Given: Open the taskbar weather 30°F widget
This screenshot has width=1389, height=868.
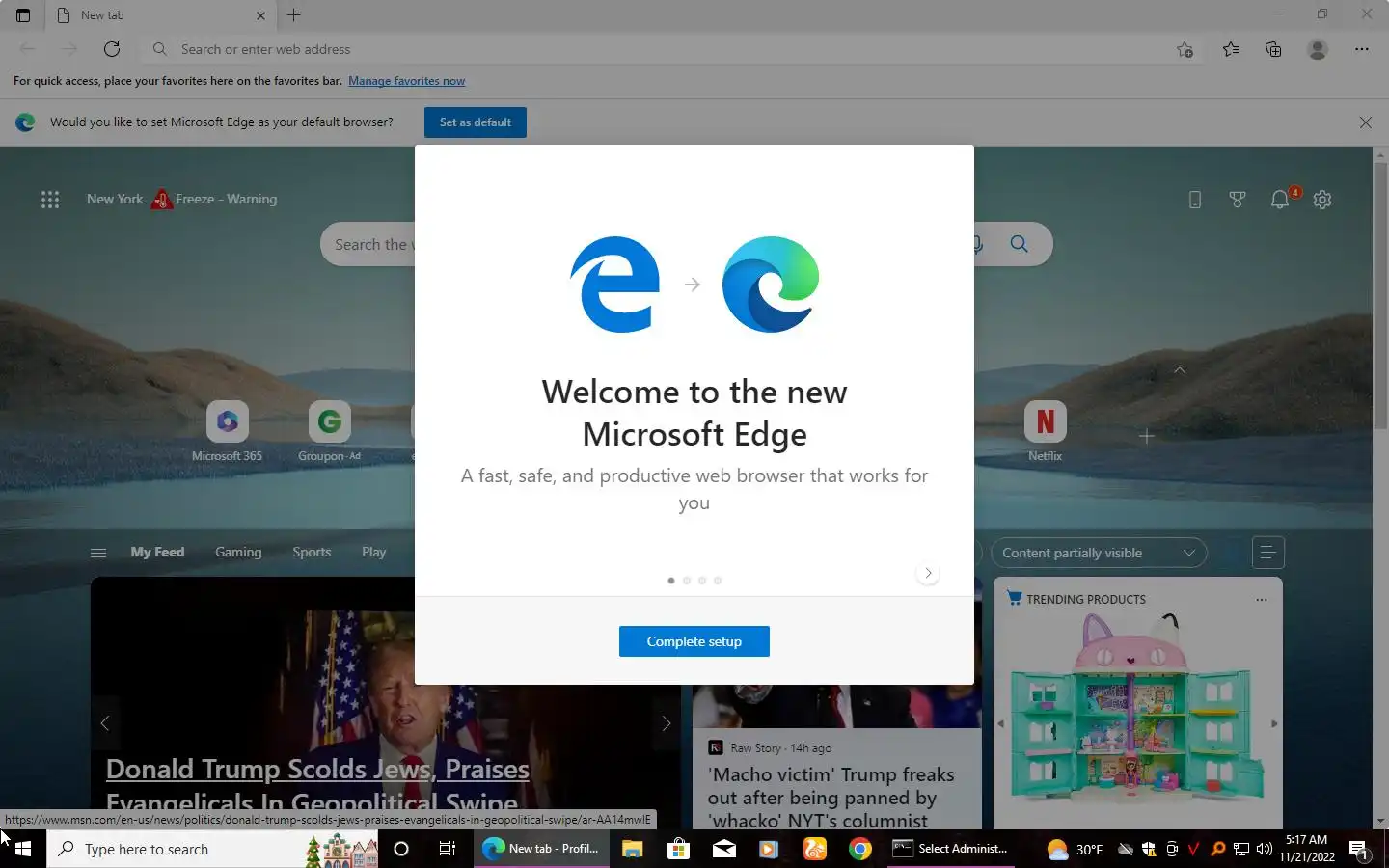Looking at the screenshot, I should tap(1075, 849).
